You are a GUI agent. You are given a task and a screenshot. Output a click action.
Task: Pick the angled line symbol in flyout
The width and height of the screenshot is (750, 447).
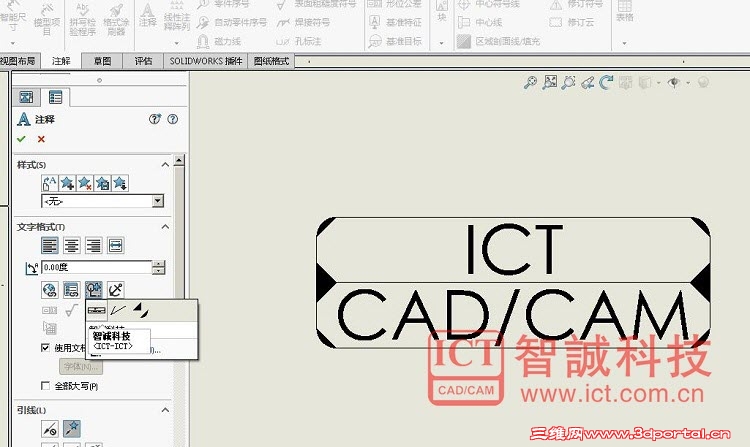point(118,311)
